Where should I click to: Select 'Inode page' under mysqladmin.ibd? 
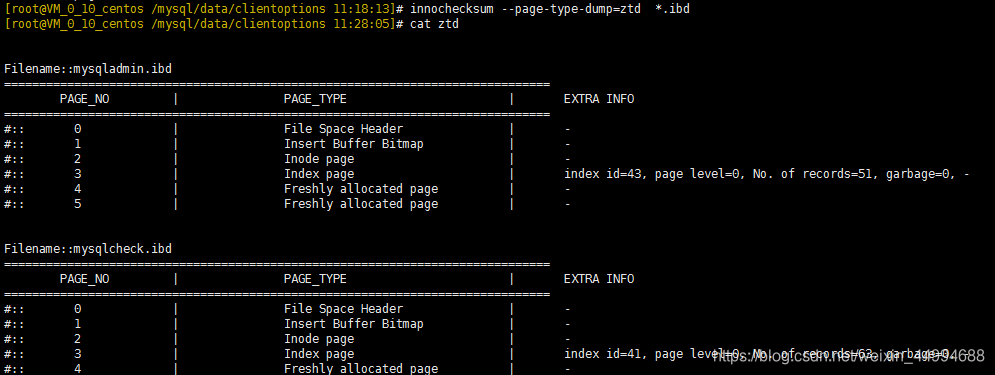pos(319,159)
